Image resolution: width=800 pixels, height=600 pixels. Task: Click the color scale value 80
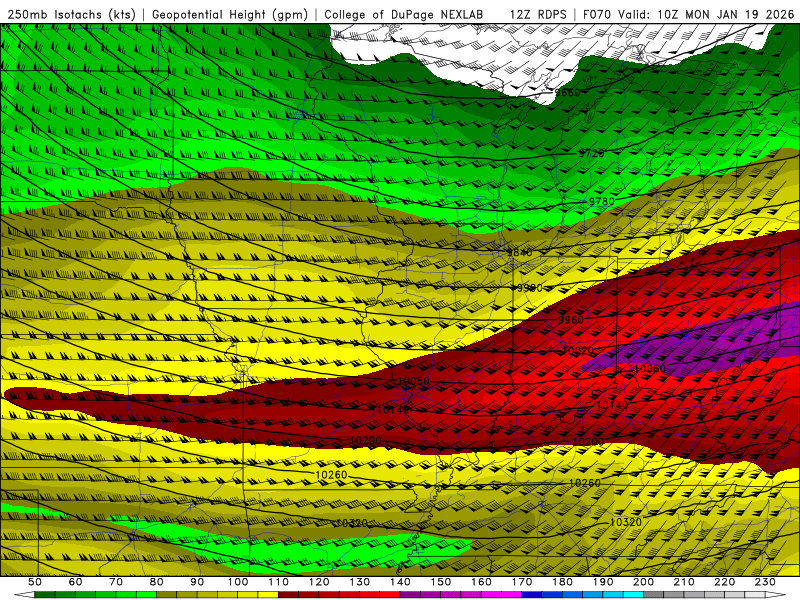[x=157, y=582]
